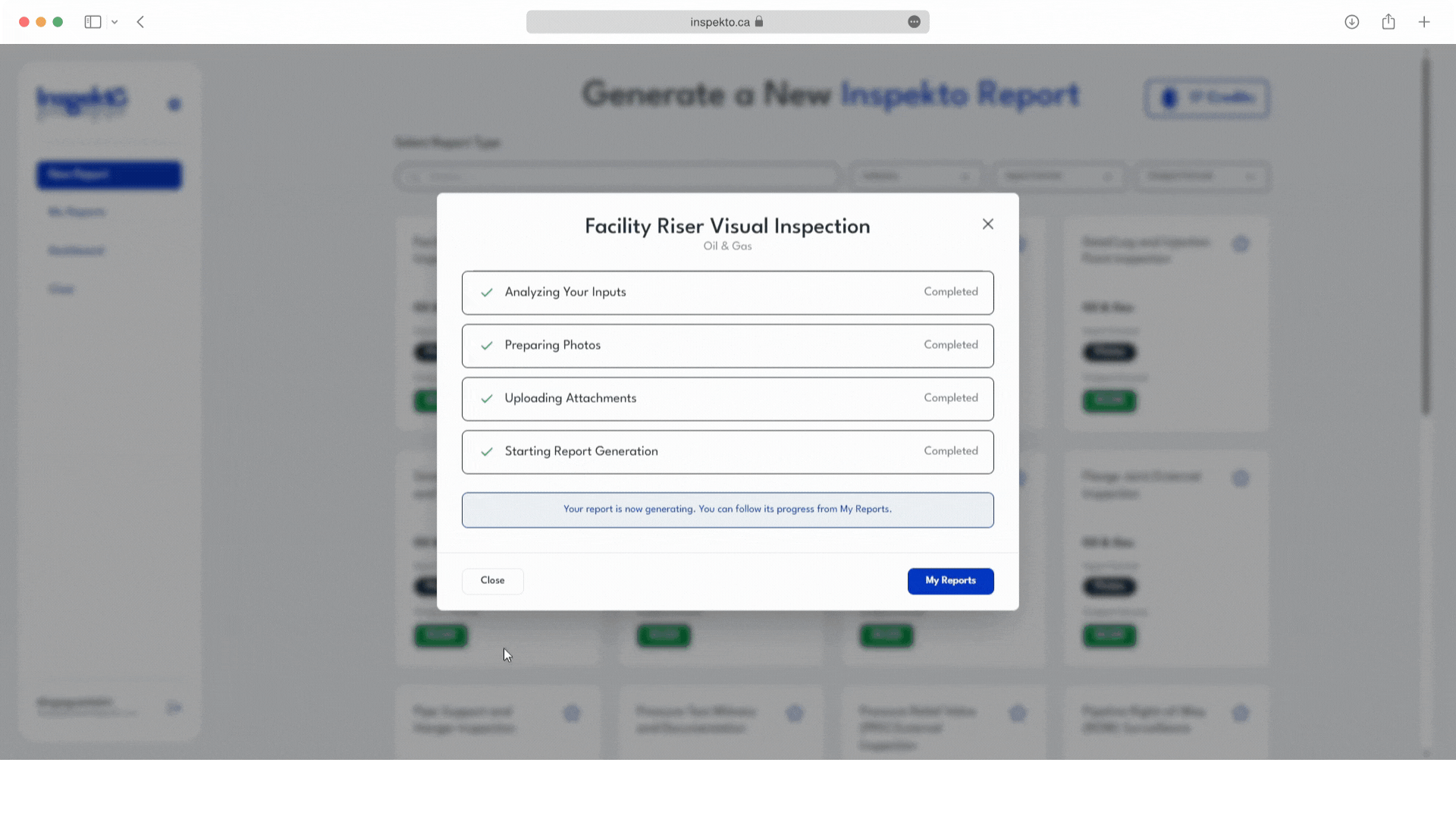
Task: Open the Safari downloads icon
Action: click(1351, 22)
